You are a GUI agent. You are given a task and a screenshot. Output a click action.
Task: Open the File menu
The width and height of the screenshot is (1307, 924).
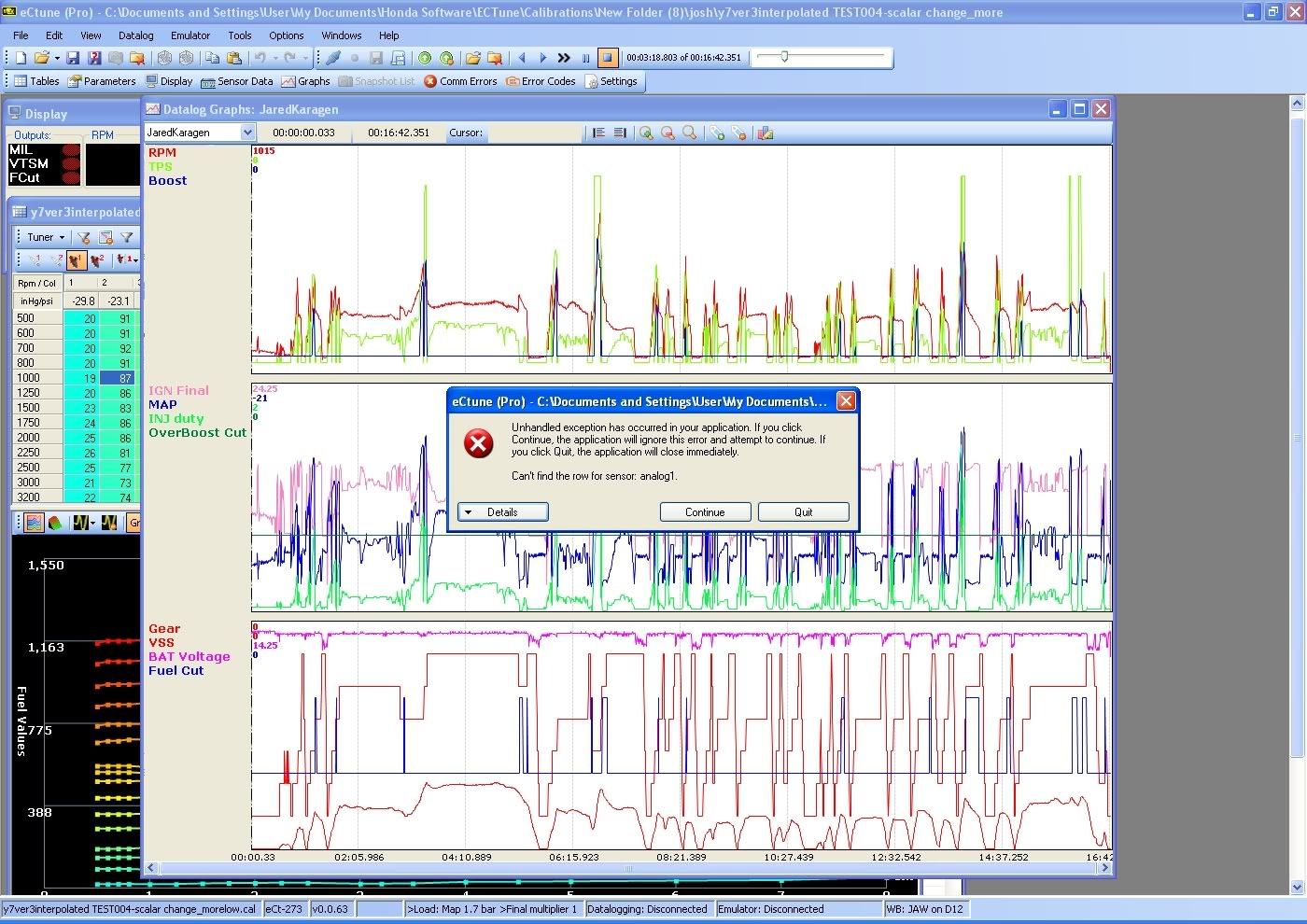point(21,35)
